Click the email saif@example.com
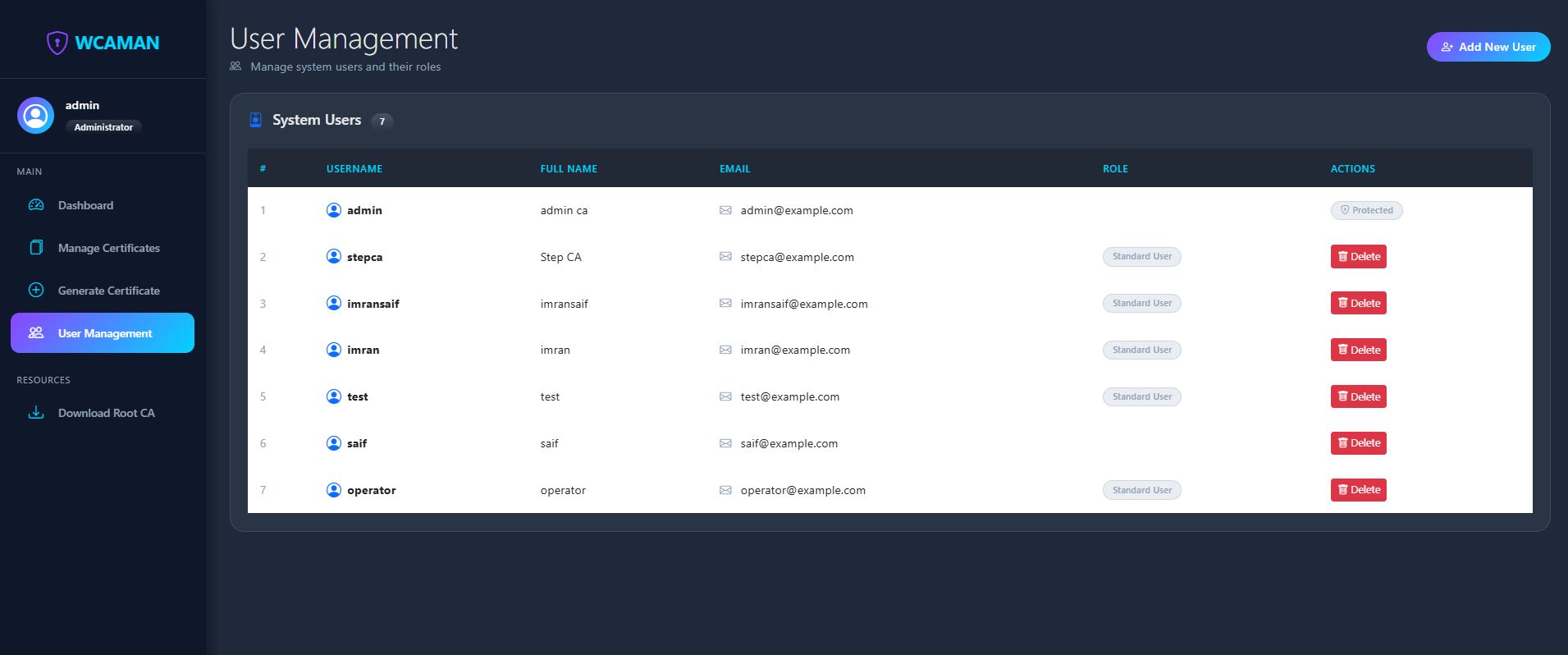Viewport: 1568px width, 655px height. pos(789,443)
